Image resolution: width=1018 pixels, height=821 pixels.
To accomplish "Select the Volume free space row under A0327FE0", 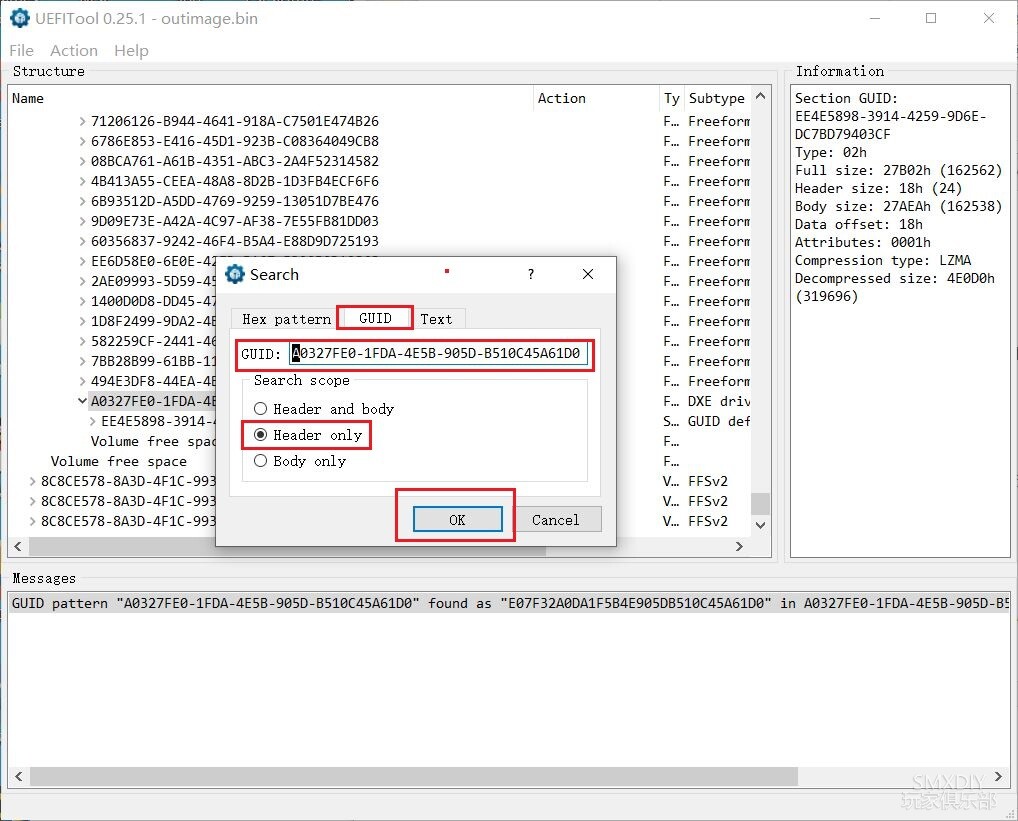I will click(x=153, y=441).
